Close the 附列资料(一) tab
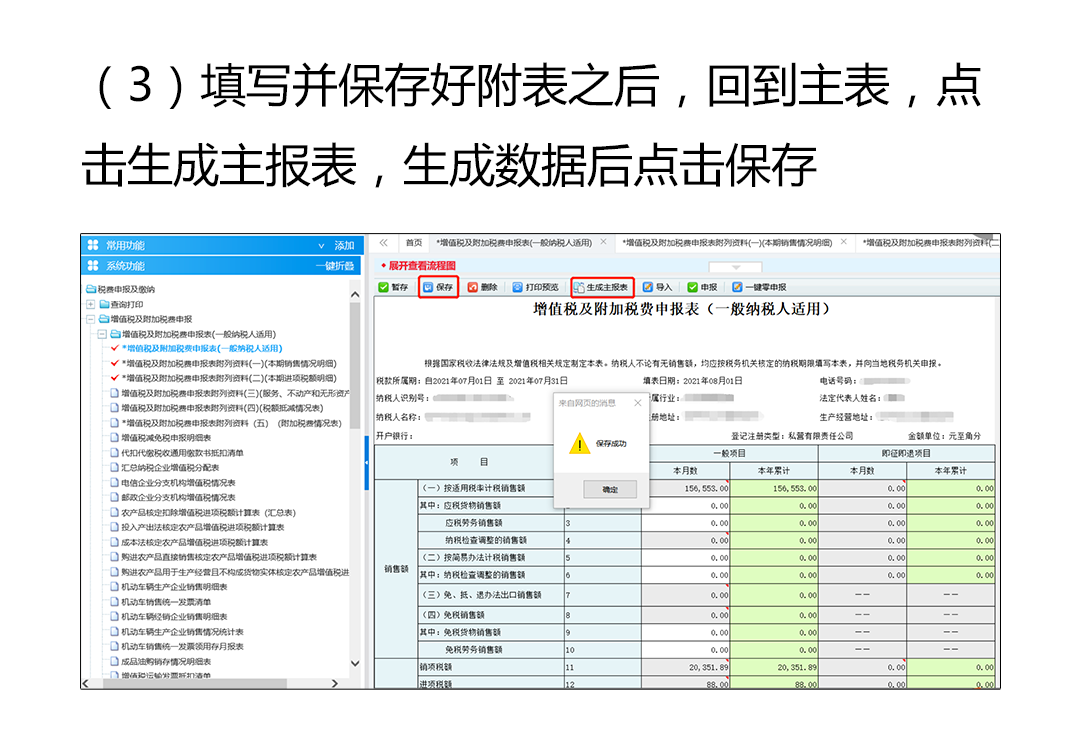Image resolution: width=1080 pixels, height=753 pixels. (x=844, y=242)
